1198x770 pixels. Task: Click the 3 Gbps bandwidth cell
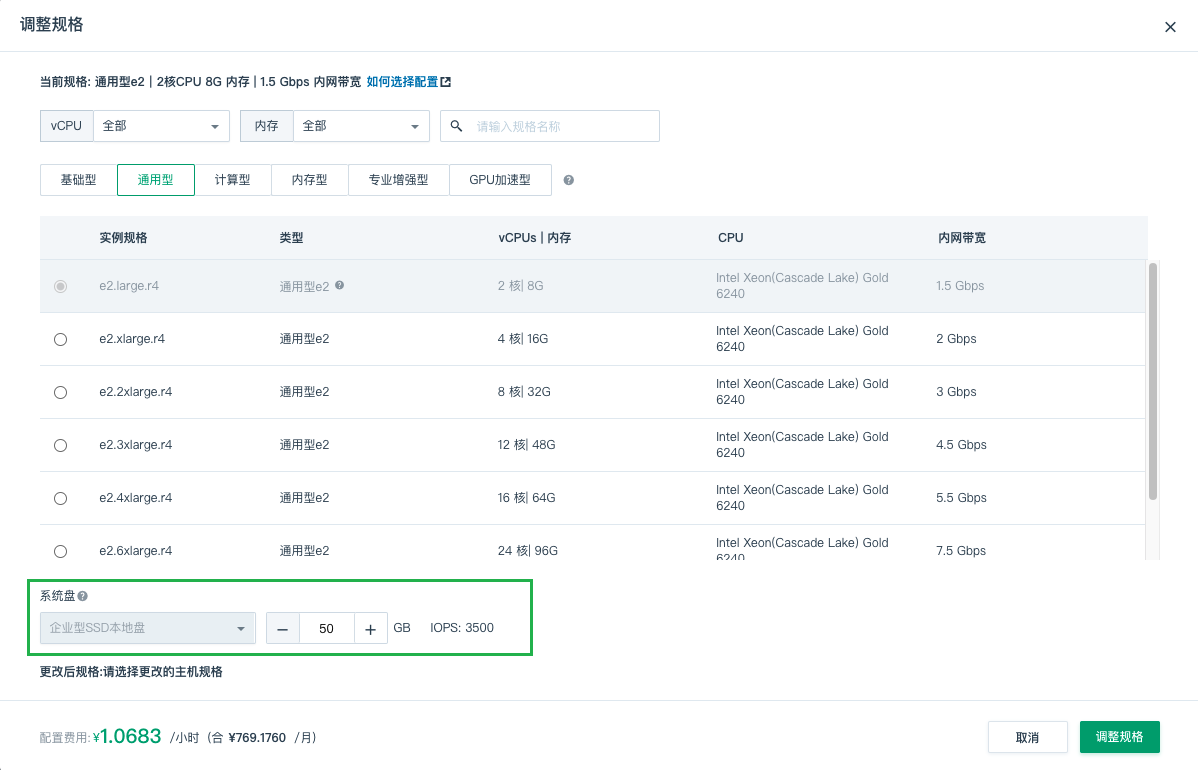coord(957,392)
